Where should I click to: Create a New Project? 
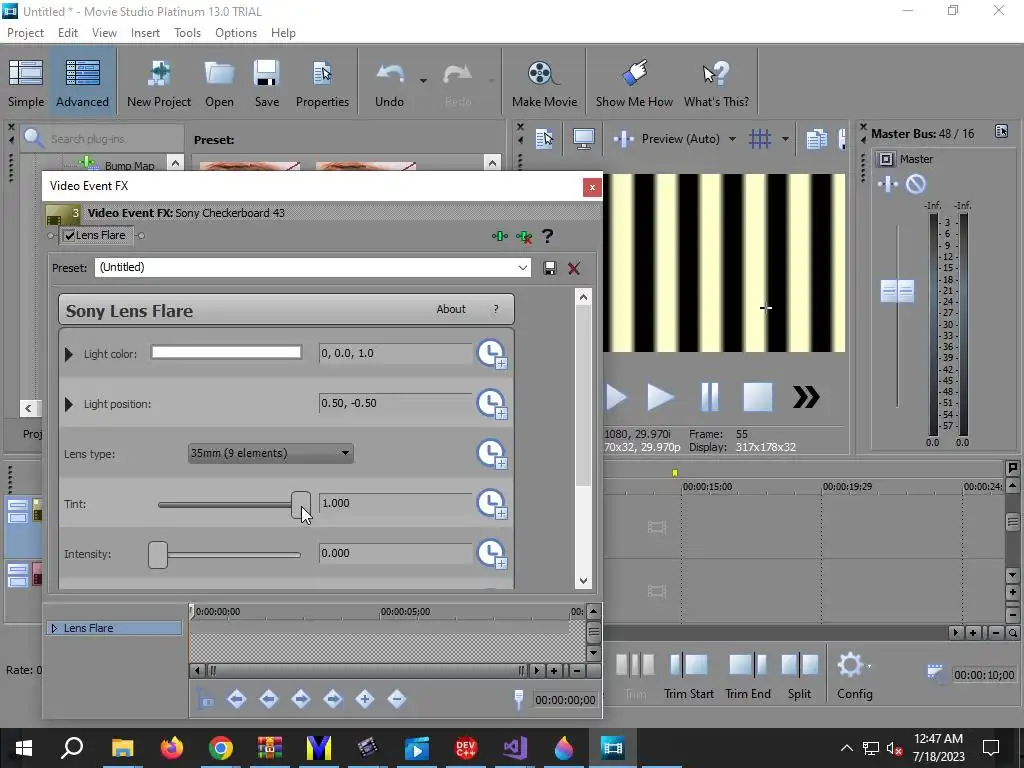pyautogui.click(x=159, y=83)
